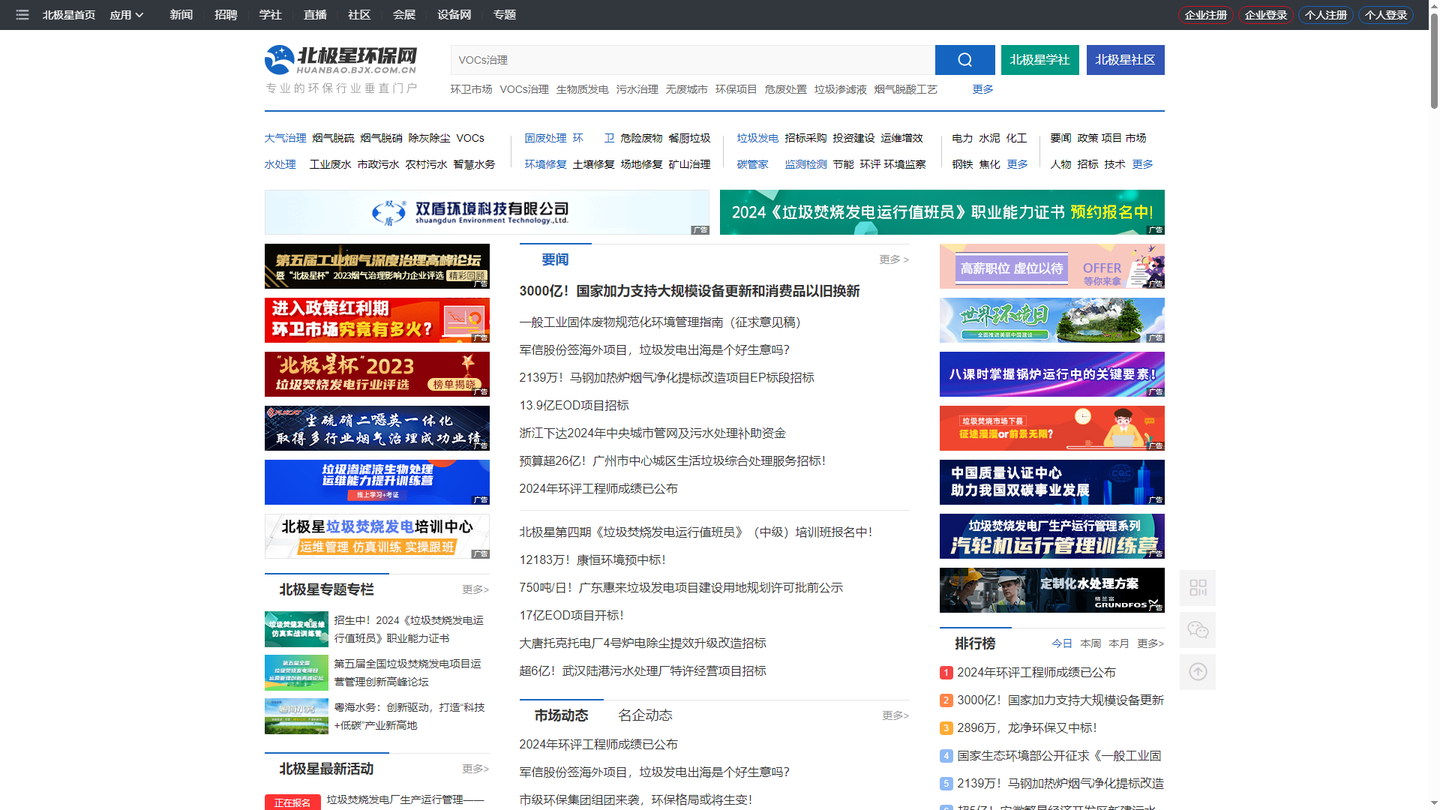Select 本月 in the ranking tabs
The width and height of the screenshot is (1440, 810).
pos(1119,643)
